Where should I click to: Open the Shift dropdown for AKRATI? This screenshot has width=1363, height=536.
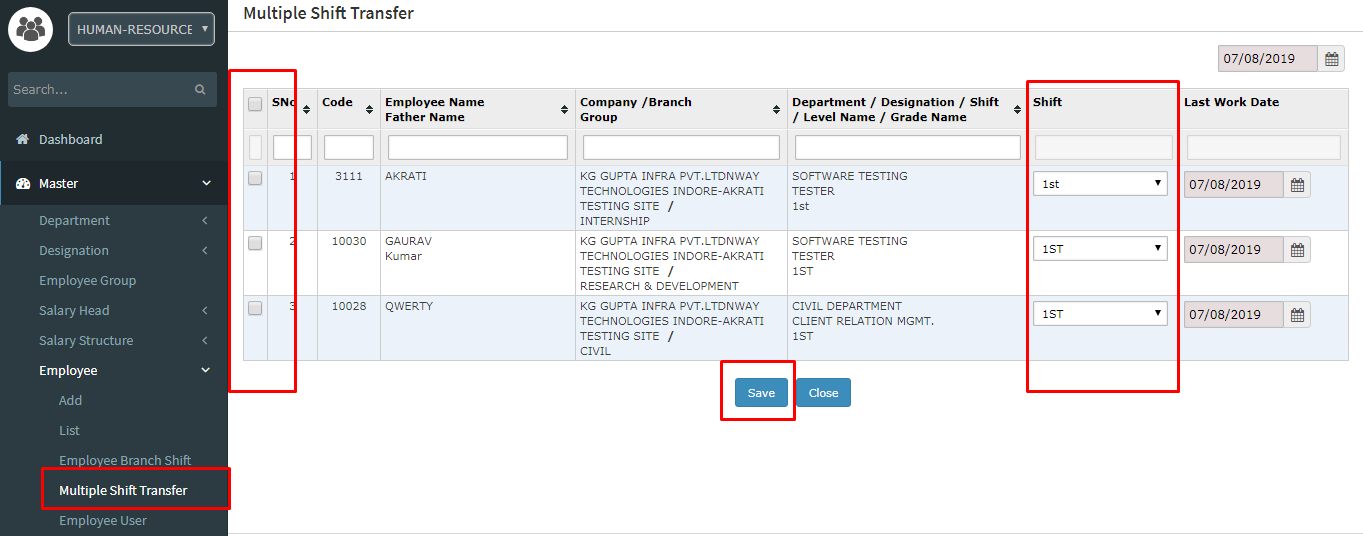(1099, 184)
